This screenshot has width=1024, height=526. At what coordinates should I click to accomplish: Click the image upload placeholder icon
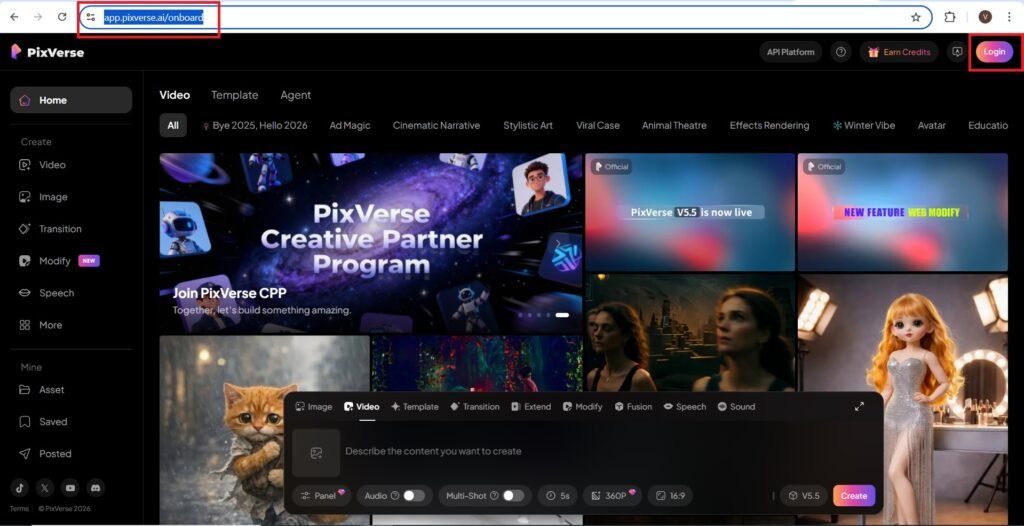(x=316, y=452)
